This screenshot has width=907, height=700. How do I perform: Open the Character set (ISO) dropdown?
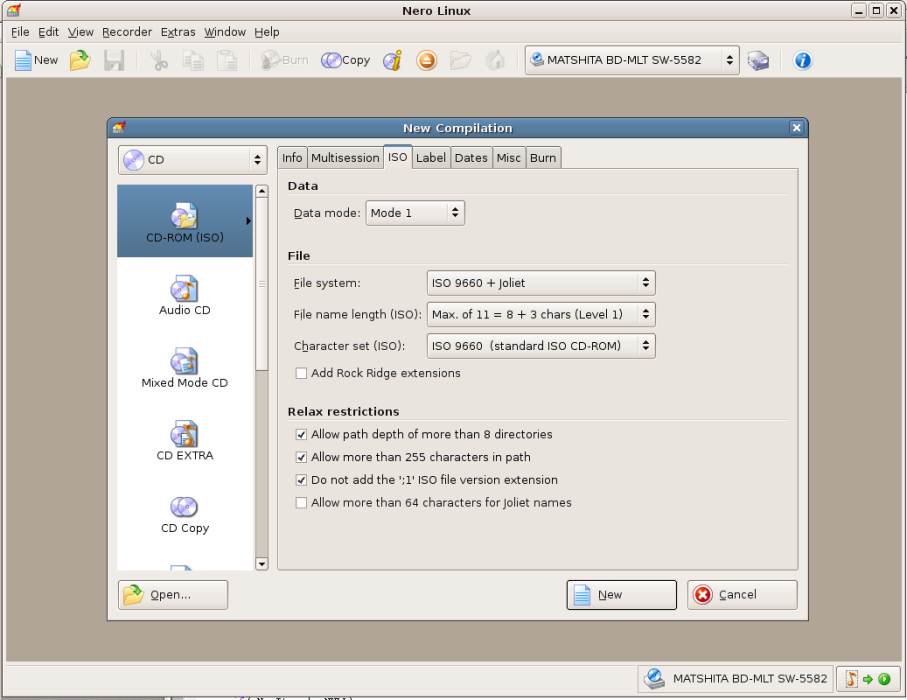pyautogui.click(x=541, y=347)
